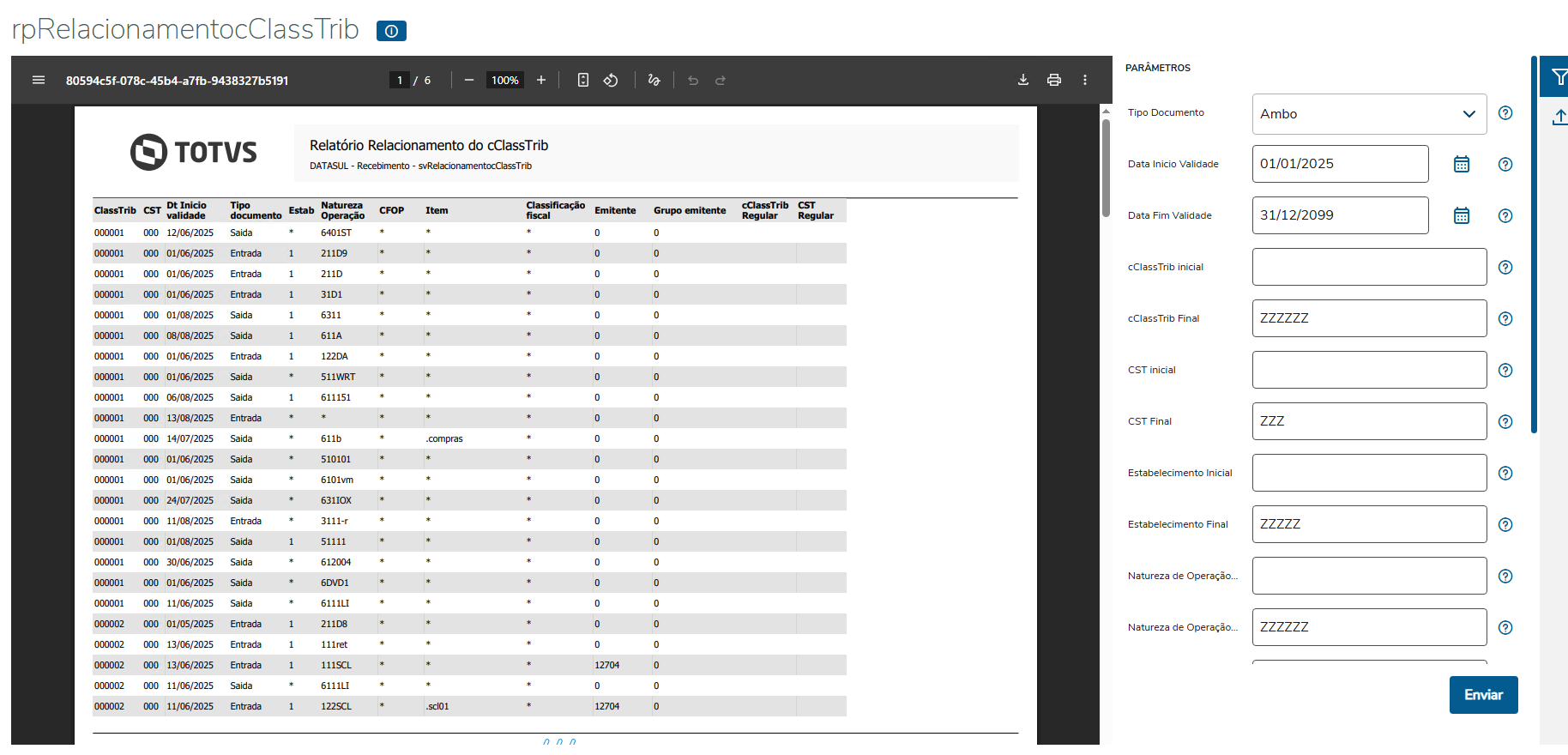Viewport: 1568px width, 755px height.
Task: Open the PDF viewer sidebar menu
Action: click(39, 80)
